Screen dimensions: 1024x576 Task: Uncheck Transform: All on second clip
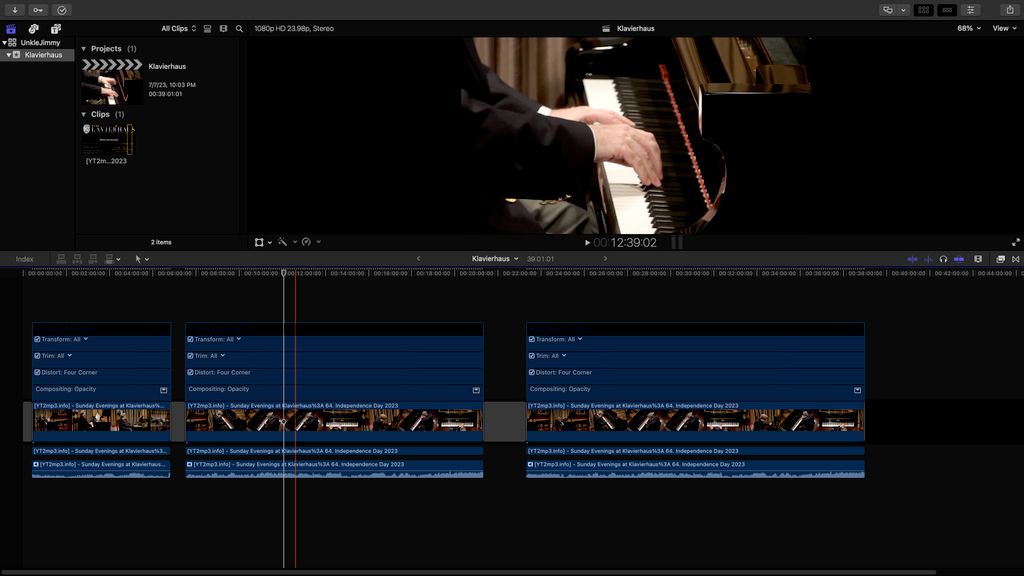(x=190, y=340)
